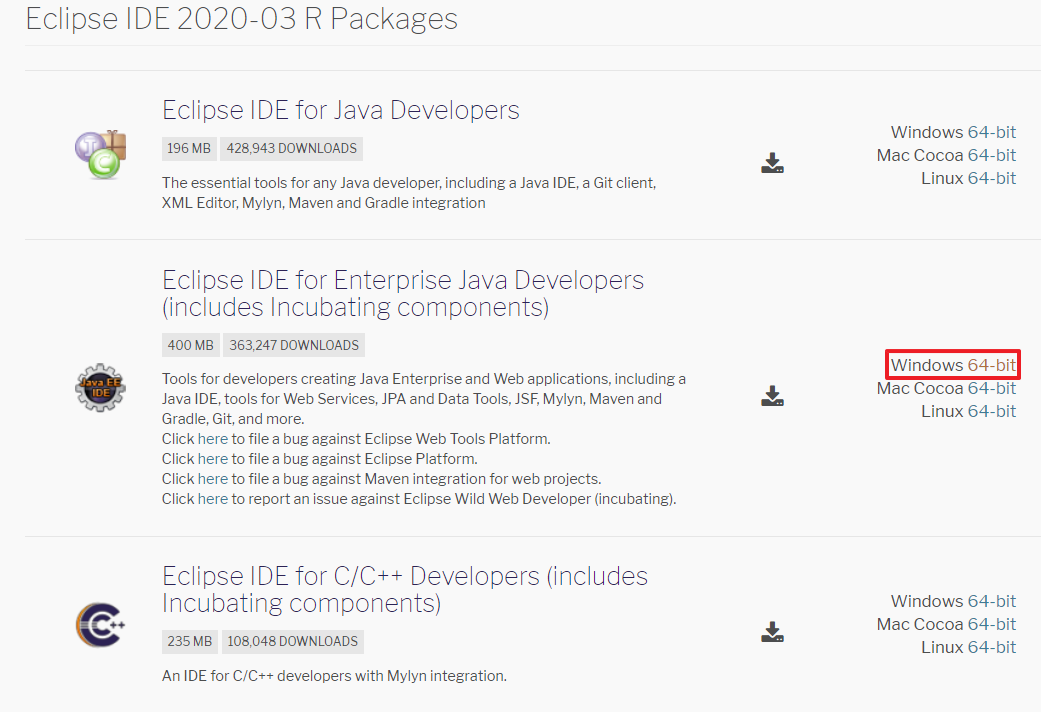Click the 108,048 DOWNLOADS badge
The width and height of the screenshot is (1041, 712).
(x=292, y=642)
